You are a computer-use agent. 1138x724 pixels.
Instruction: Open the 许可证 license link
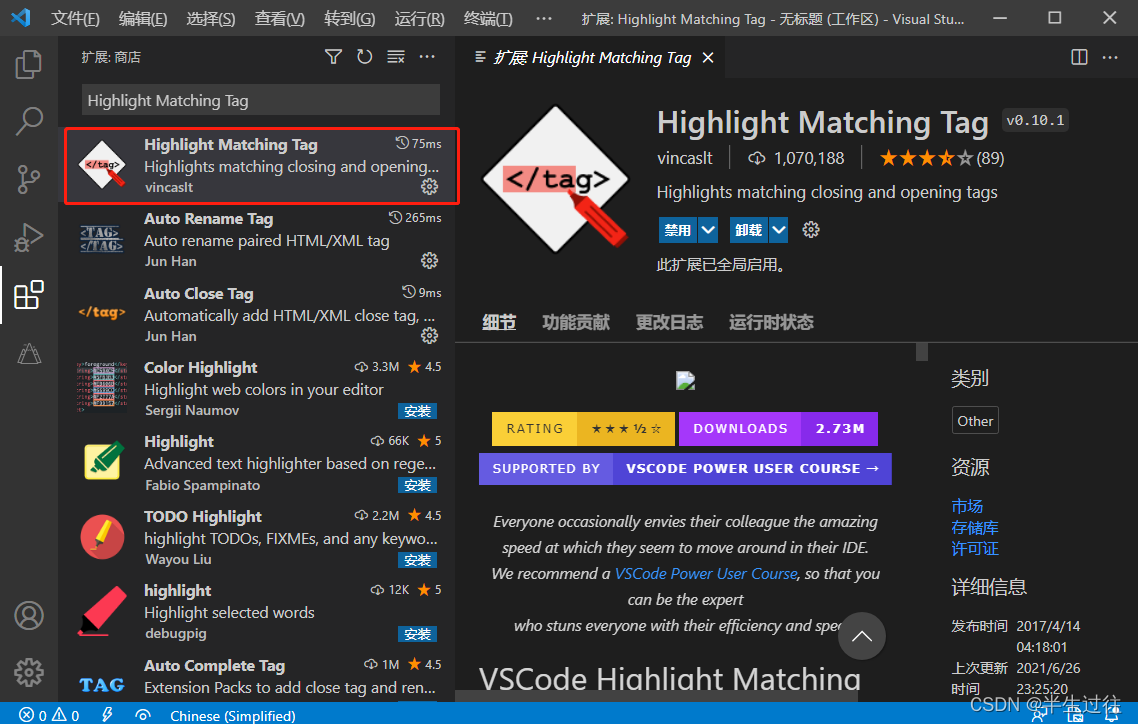coord(975,548)
